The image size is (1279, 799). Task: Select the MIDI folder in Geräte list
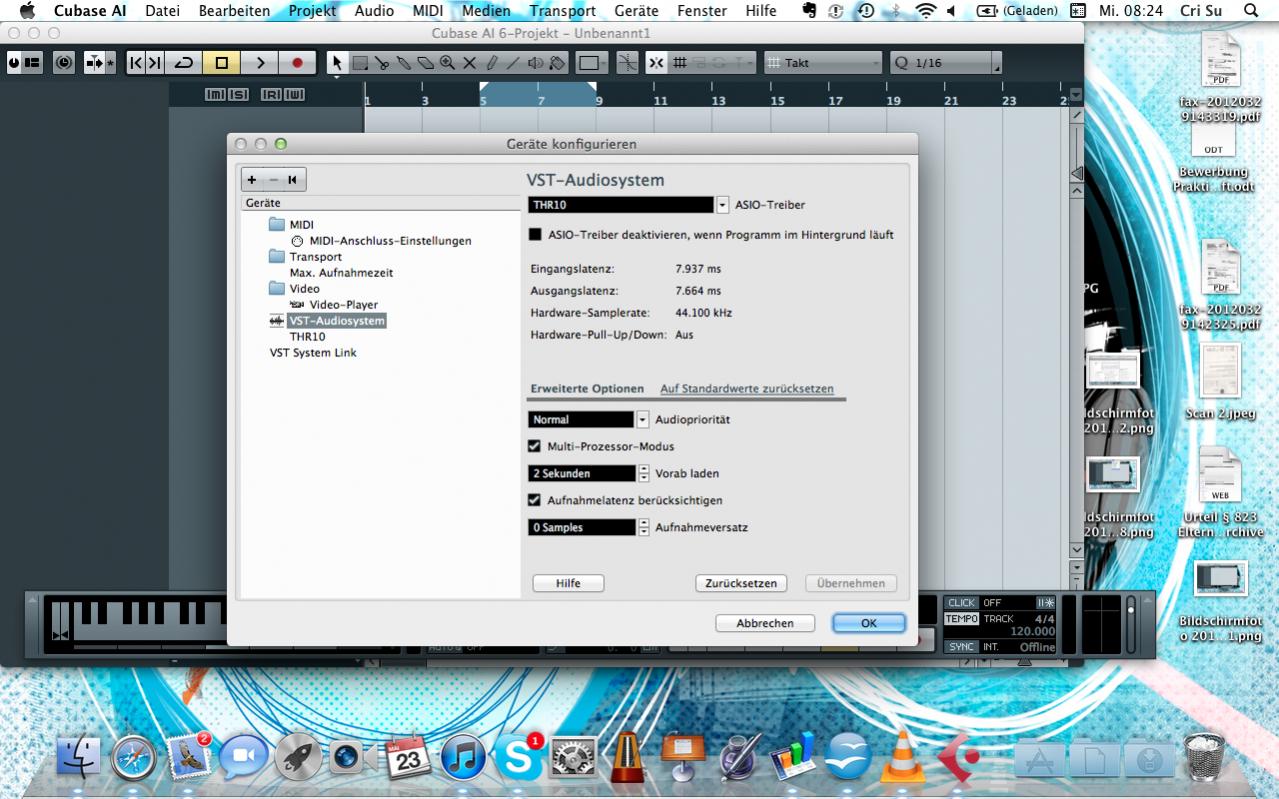[291, 225]
